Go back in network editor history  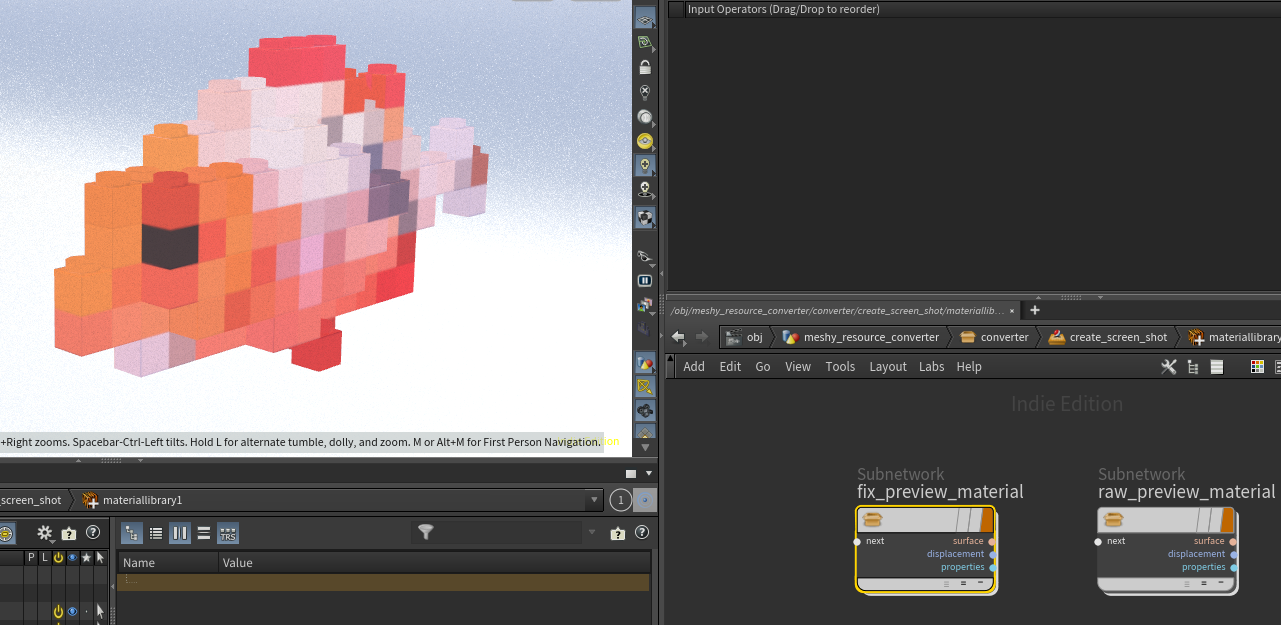pyautogui.click(x=679, y=337)
